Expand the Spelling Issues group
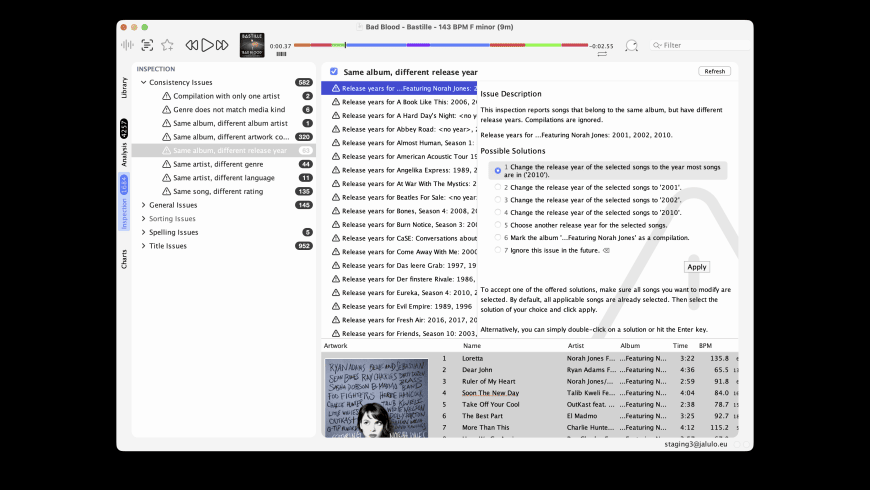870x490 pixels. point(143,232)
